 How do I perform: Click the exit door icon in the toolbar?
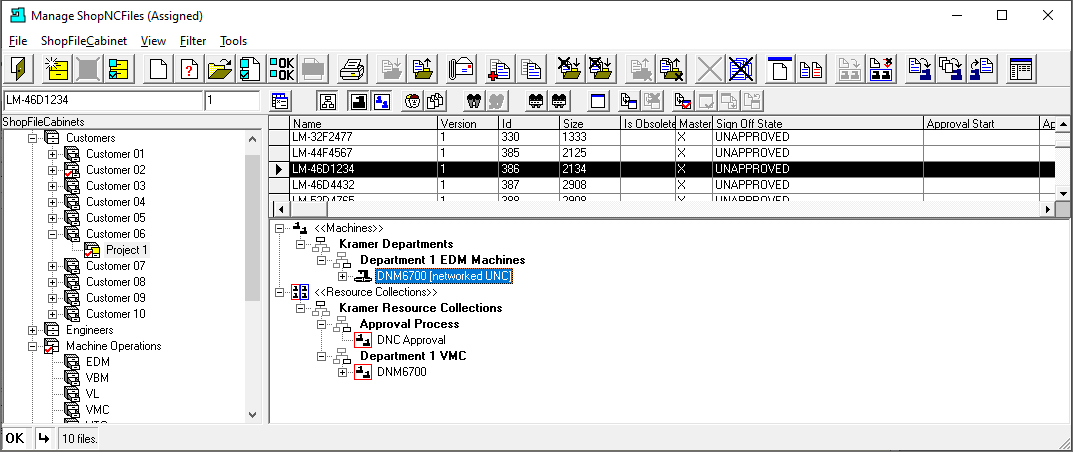pyautogui.click(x=20, y=68)
